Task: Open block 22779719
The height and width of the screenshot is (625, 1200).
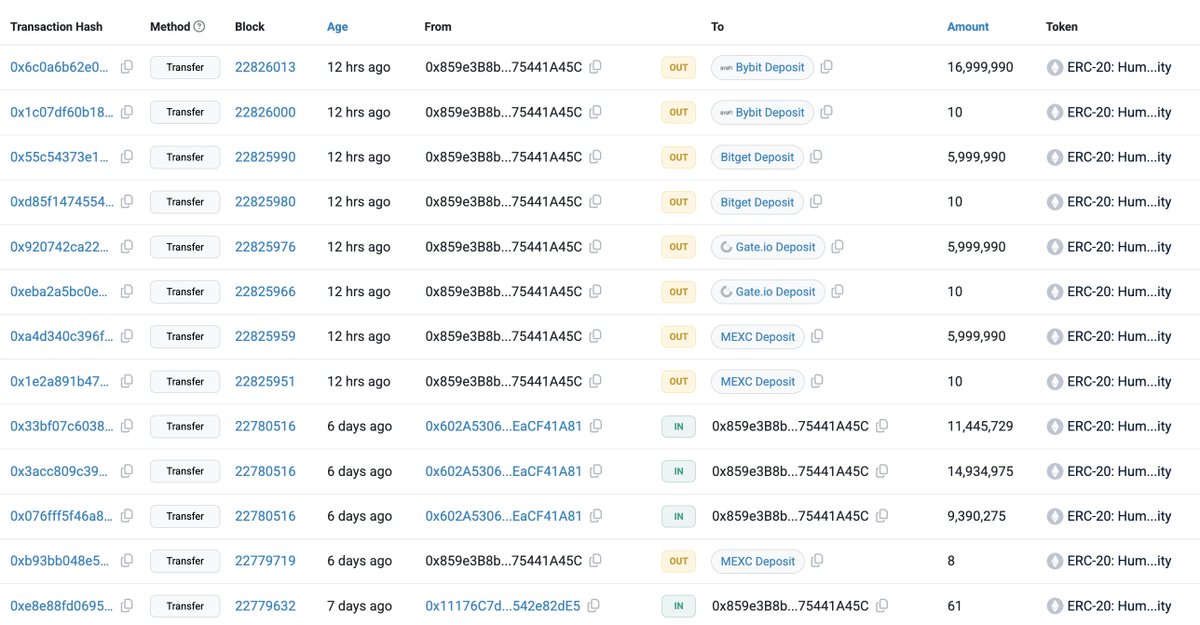Action: coord(265,561)
